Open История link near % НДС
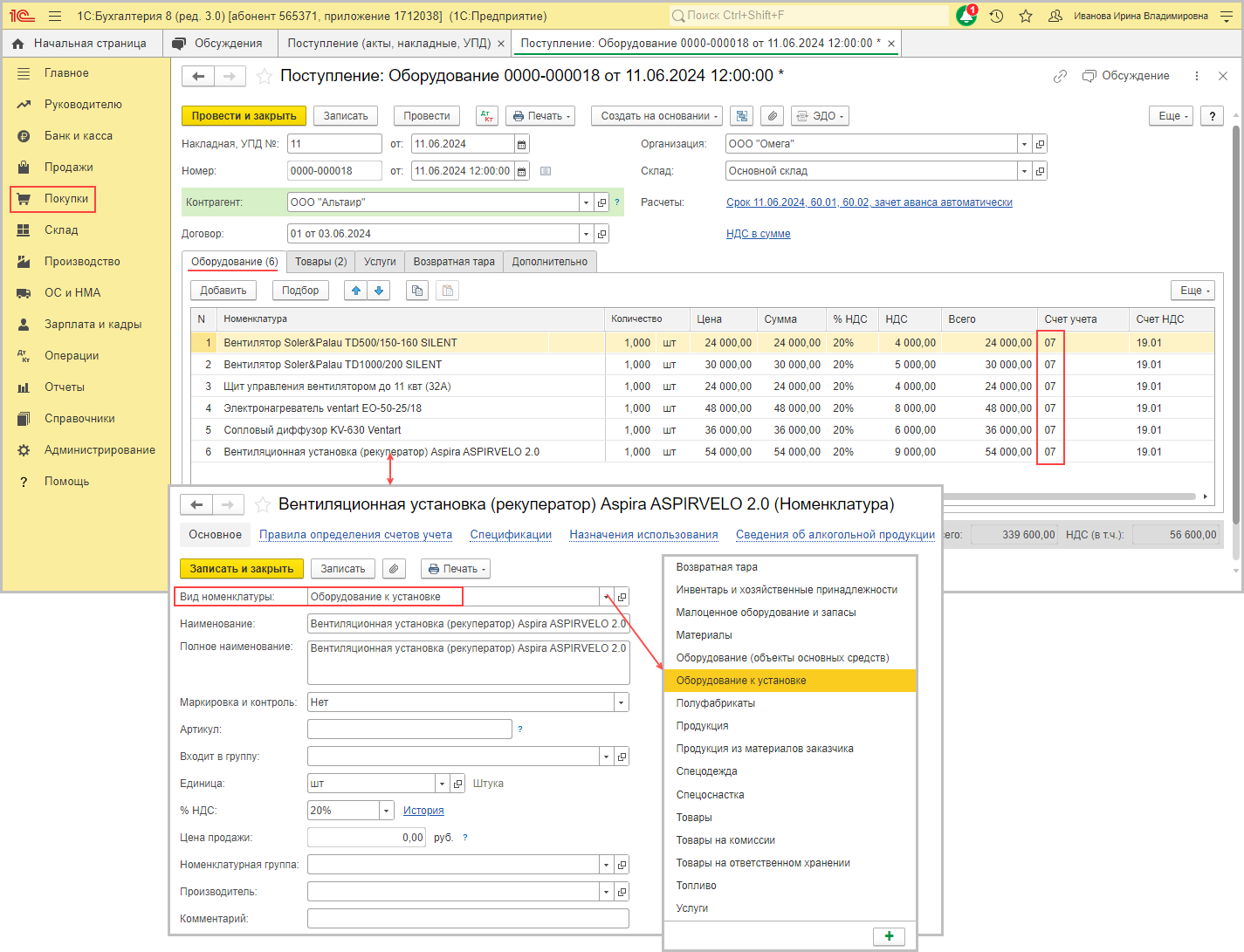The height and width of the screenshot is (952, 1244). 423,811
